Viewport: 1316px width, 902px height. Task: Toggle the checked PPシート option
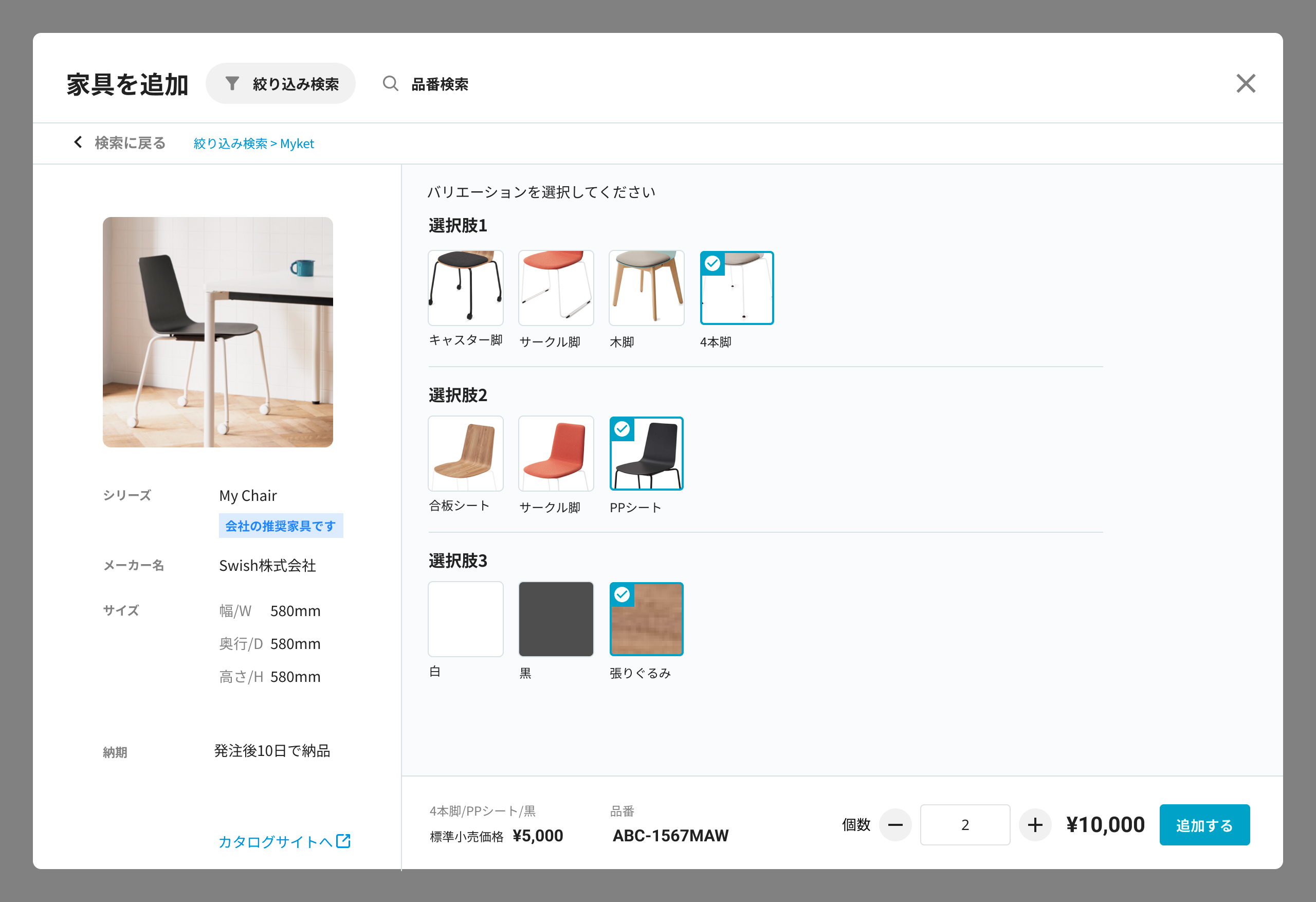coord(646,453)
